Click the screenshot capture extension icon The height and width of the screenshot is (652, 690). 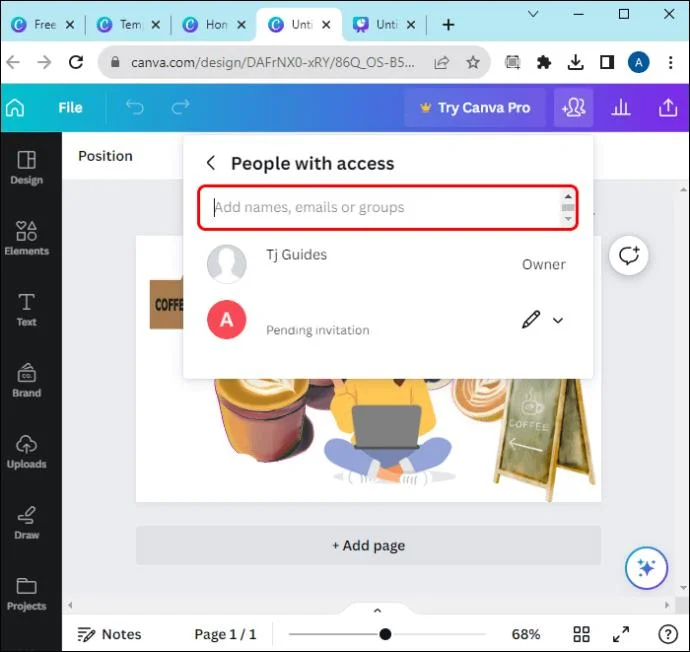512,62
